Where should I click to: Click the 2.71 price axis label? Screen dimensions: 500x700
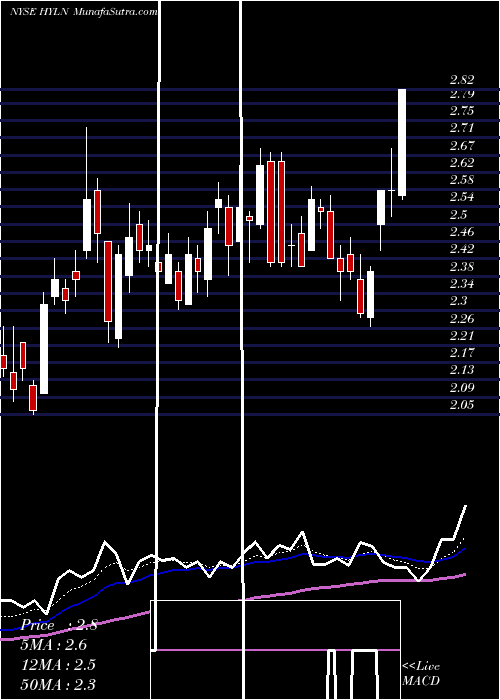(x=462, y=129)
